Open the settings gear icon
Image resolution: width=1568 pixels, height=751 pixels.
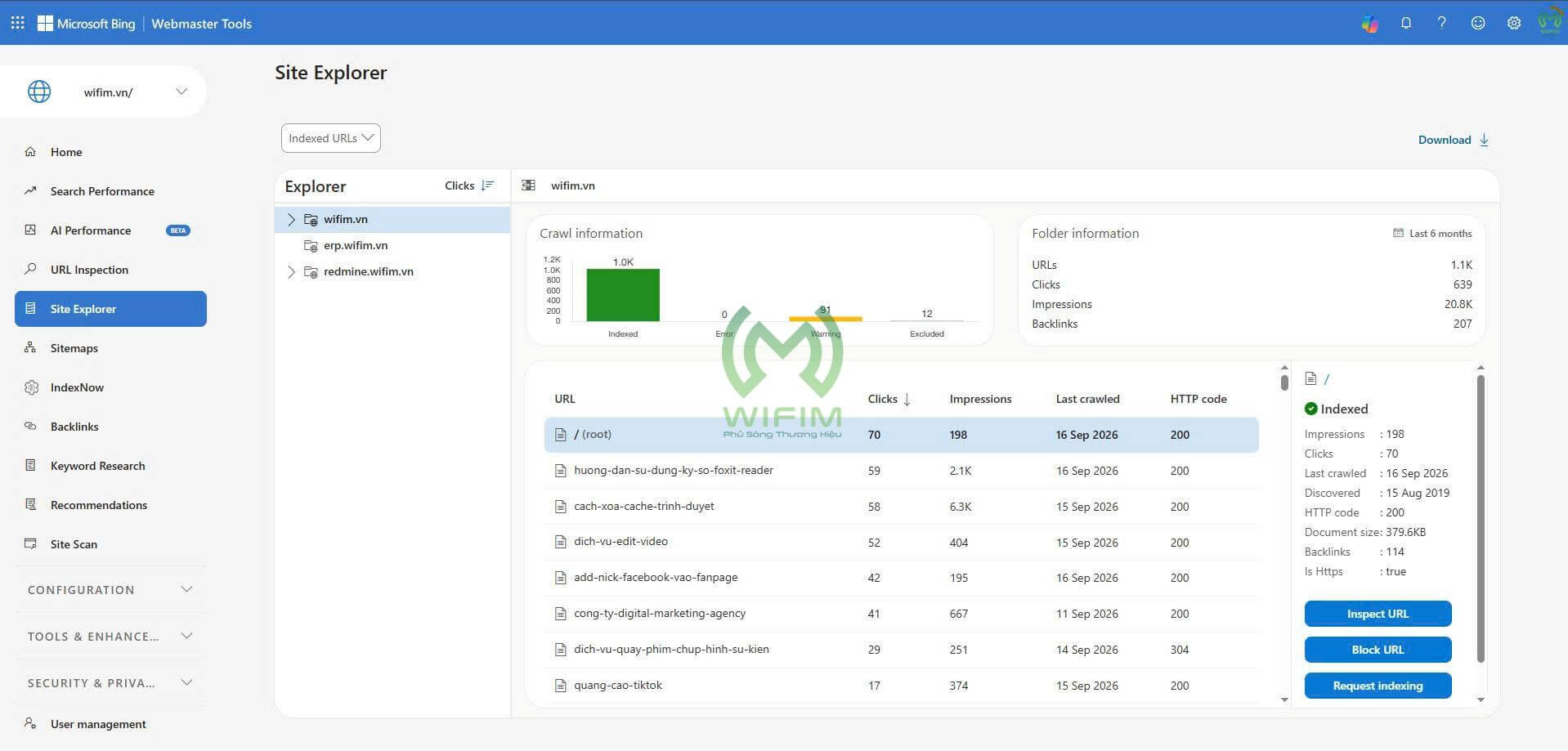click(x=1514, y=23)
